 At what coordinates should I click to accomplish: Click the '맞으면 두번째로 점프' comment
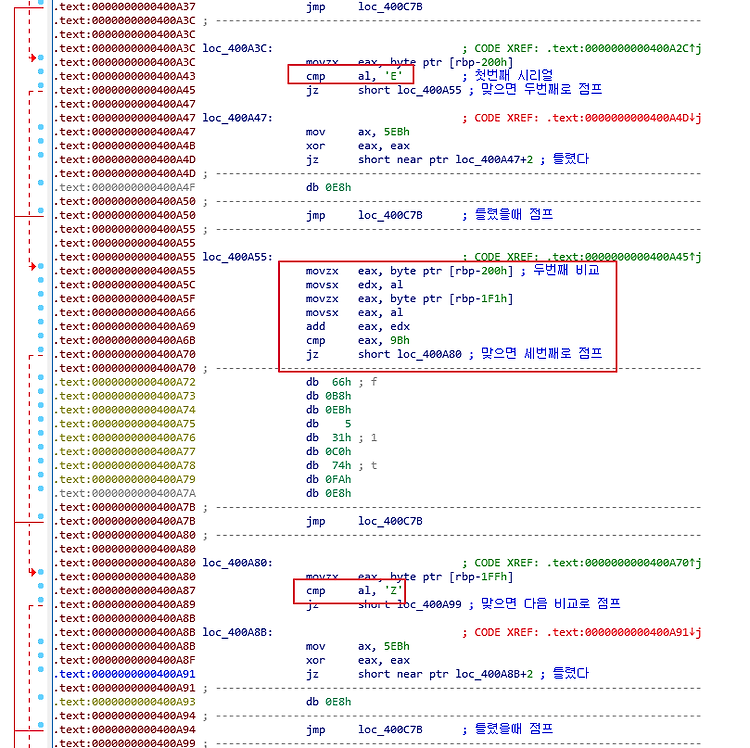coord(541,89)
